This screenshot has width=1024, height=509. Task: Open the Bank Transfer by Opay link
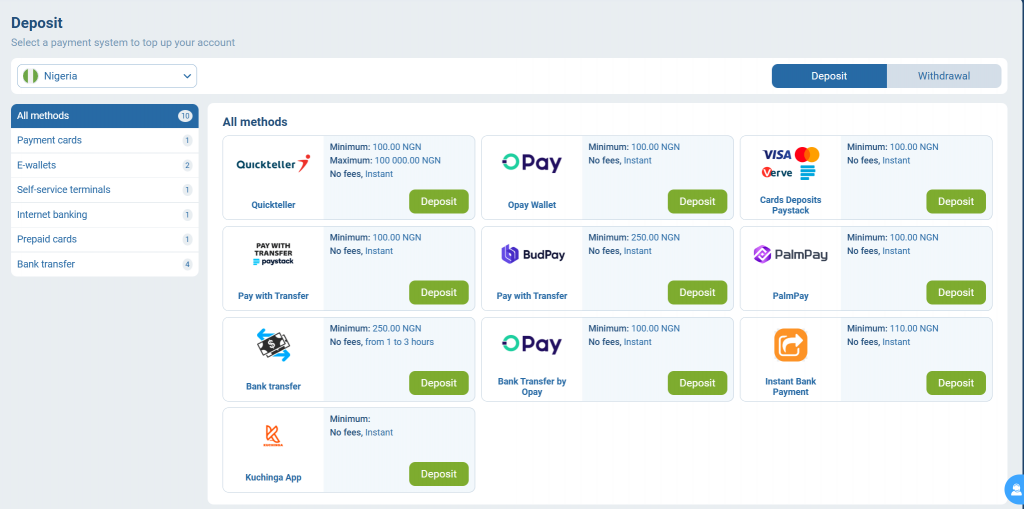tap(532, 386)
